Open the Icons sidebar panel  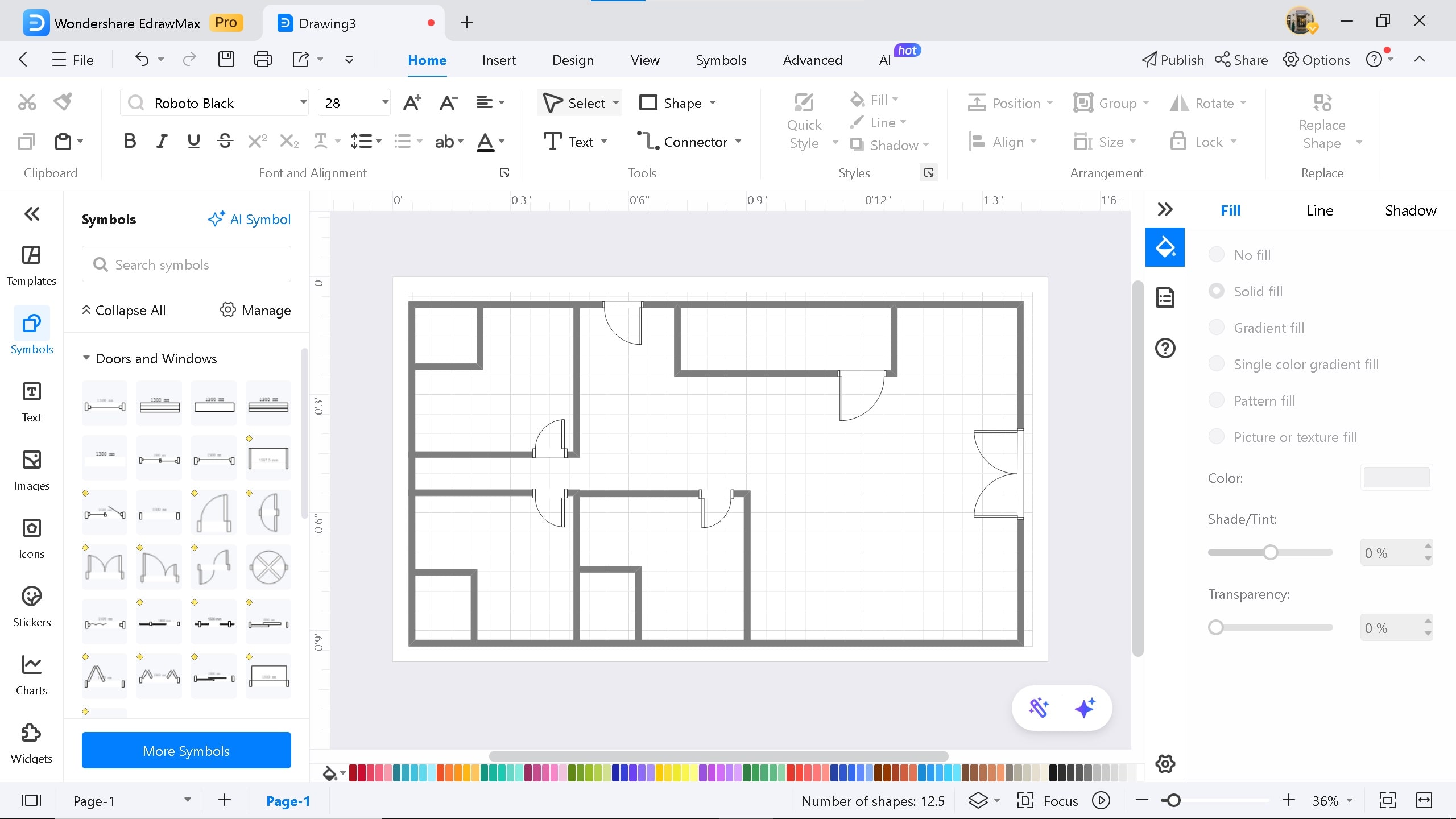click(31, 538)
